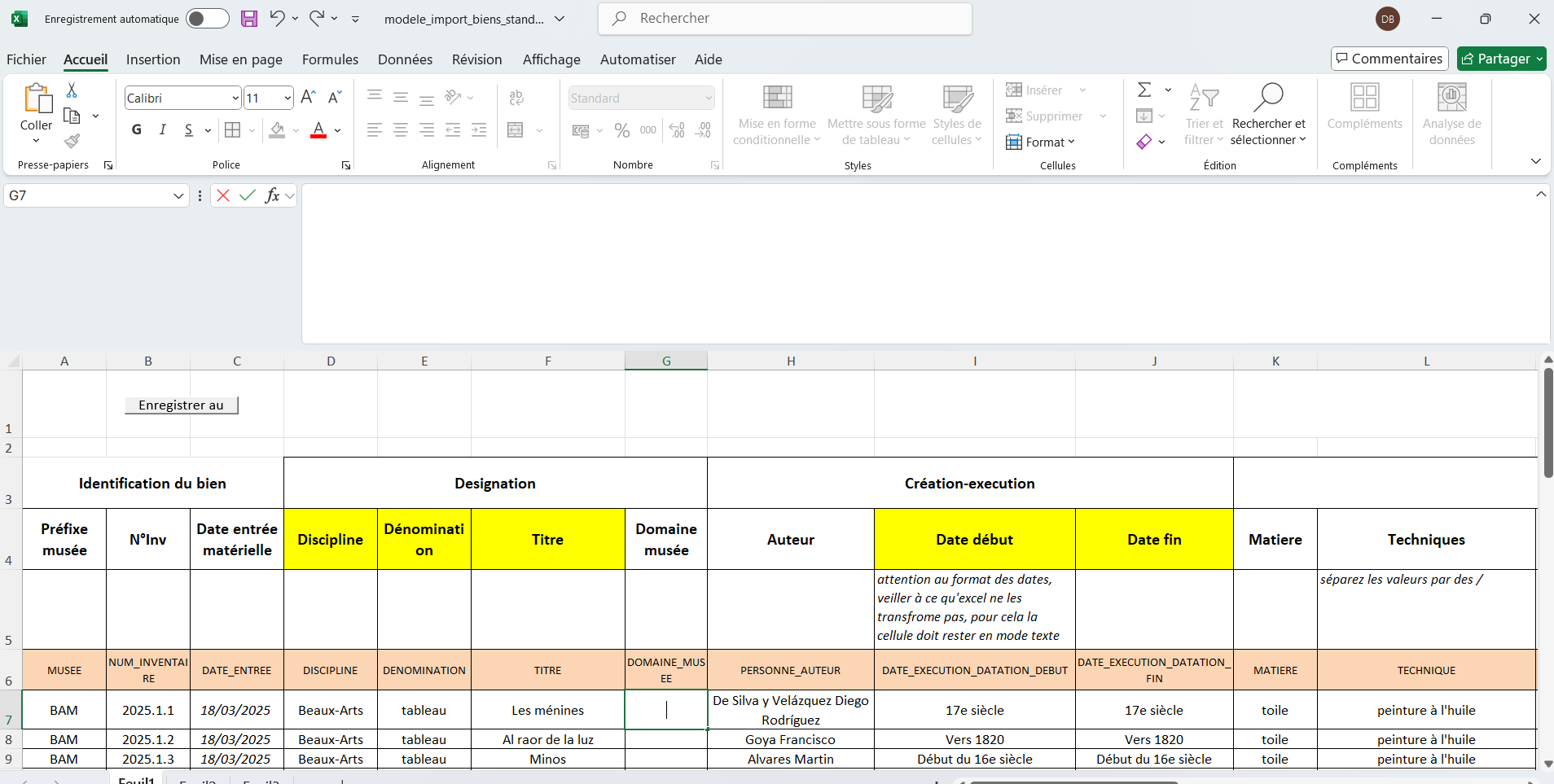Apply bold formatting with G button

pos(137,129)
